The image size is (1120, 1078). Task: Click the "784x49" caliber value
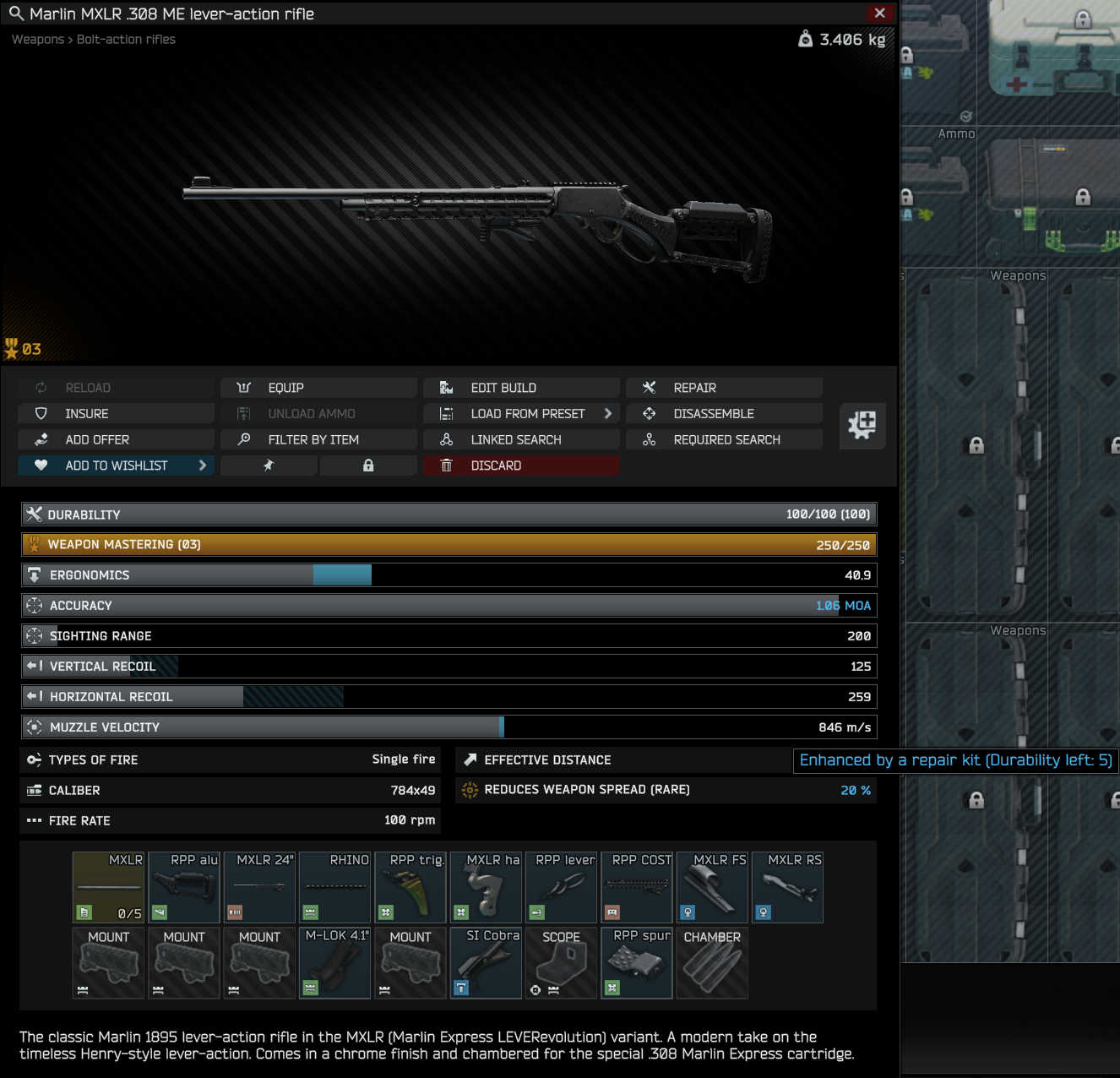(413, 791)
